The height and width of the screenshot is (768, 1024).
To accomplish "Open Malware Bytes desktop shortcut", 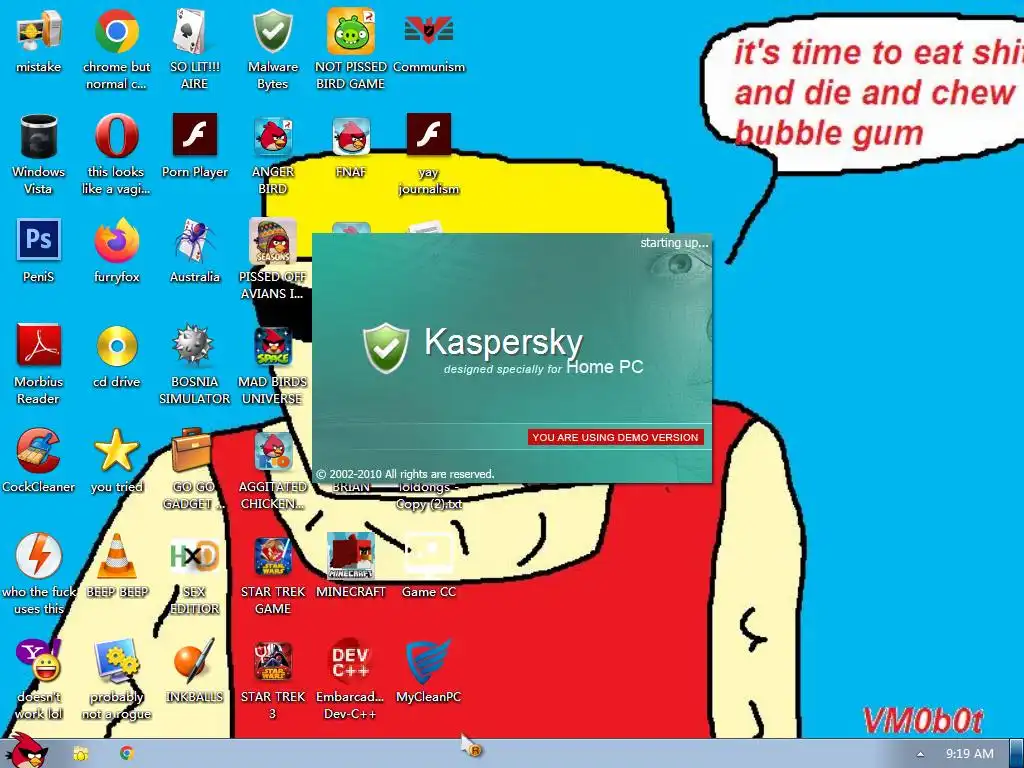I will pos(272,31).
